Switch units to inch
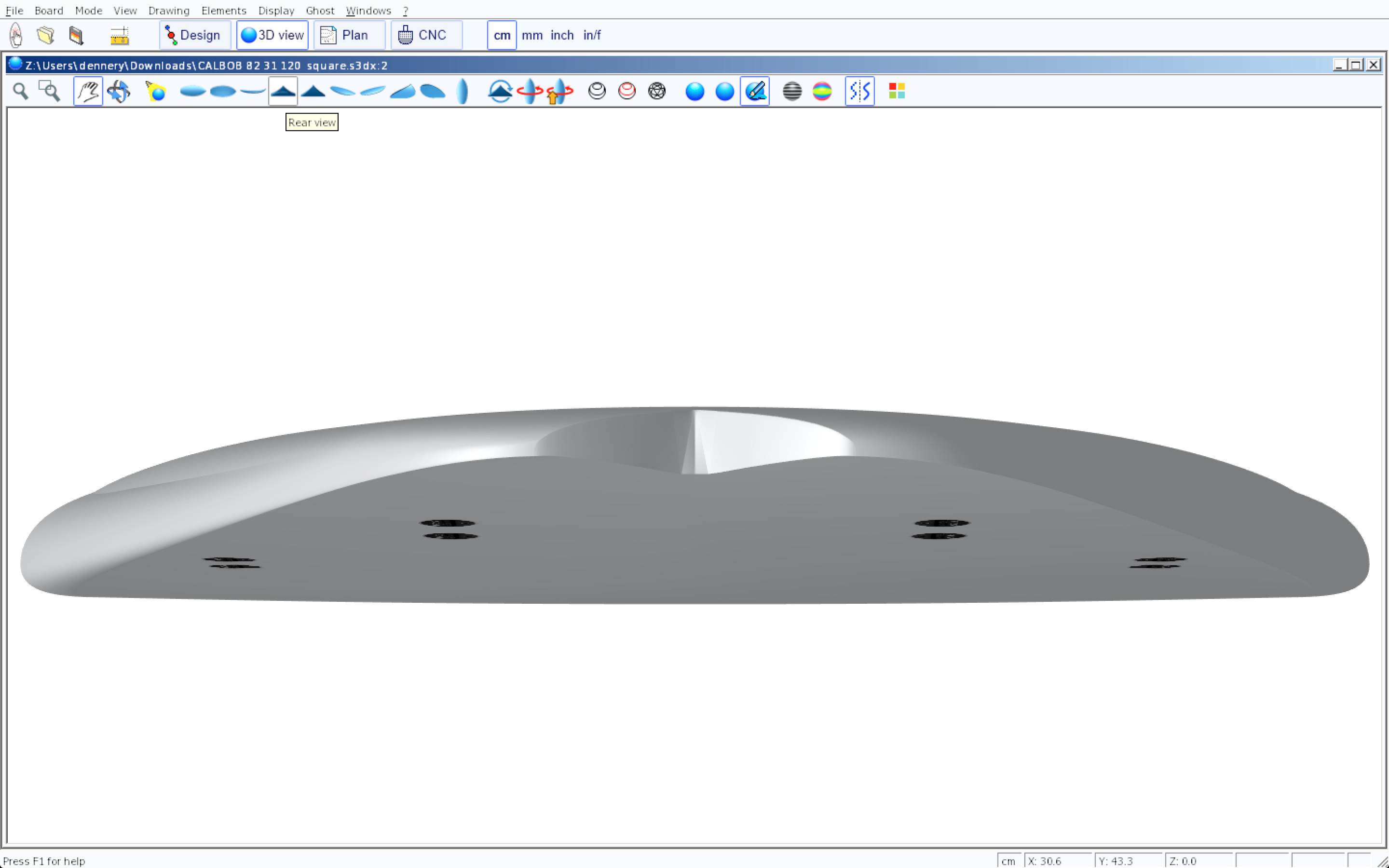The height and width of the screenshot is (868, 1389). point(562,36)
